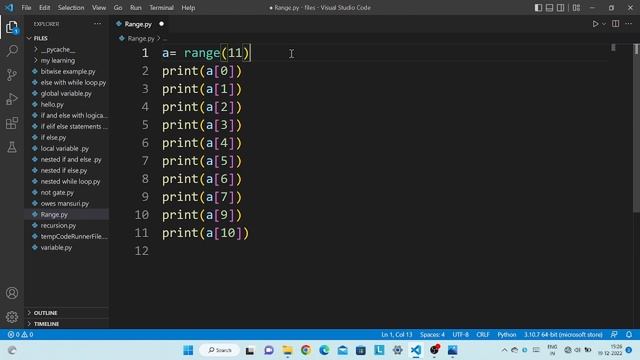Open the Mail app from the taskbar
Screen dimensions: 640x360
pos(342,350)
